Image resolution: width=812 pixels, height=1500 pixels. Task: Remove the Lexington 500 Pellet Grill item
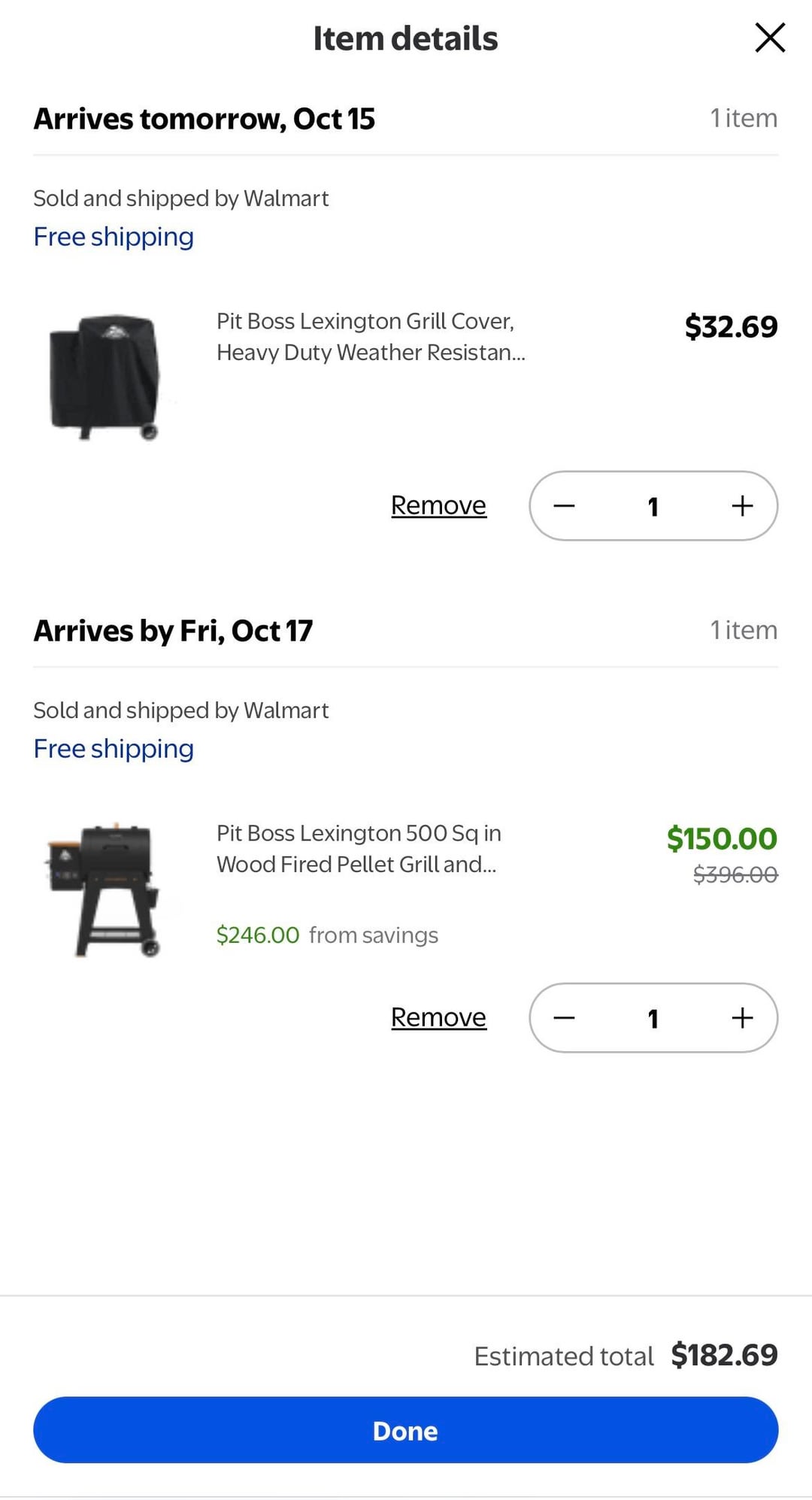(x=438, y=1017)
